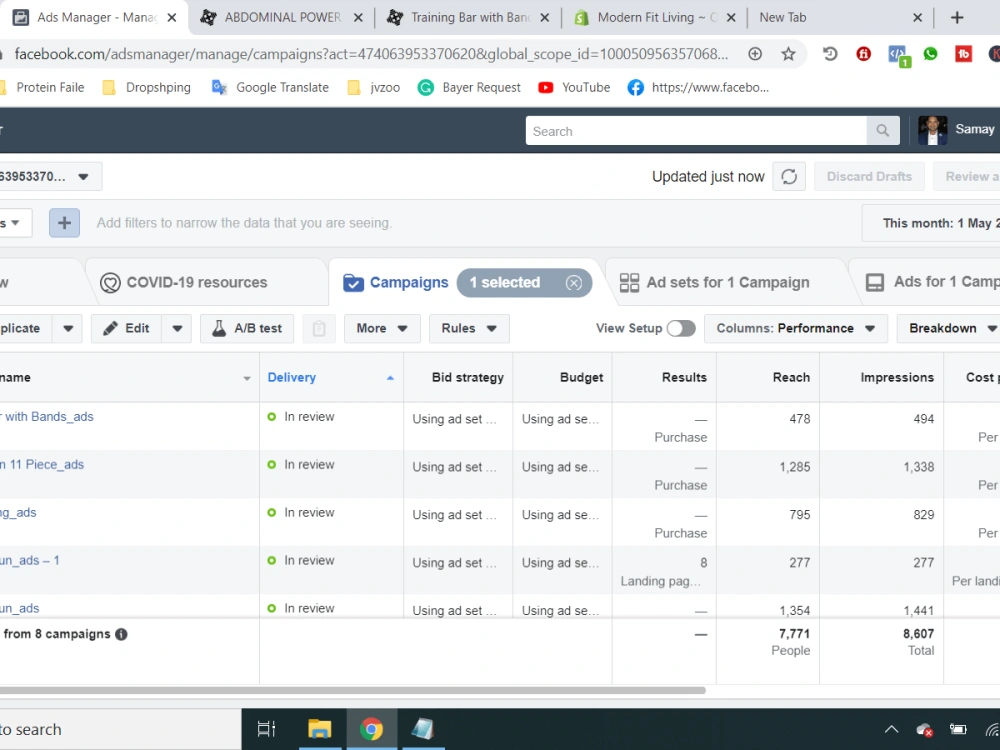Open File Explorer from taskbar
Screen dimensions: 1000x750
click(x=320, y=728)
